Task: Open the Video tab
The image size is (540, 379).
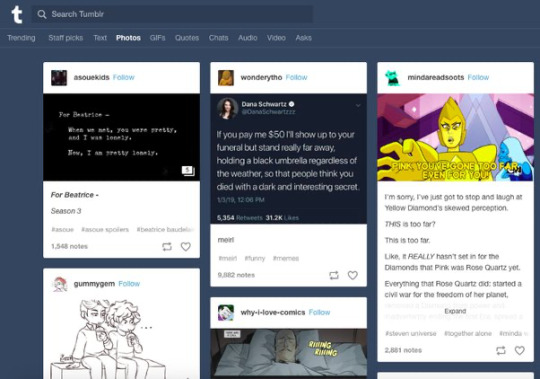Action: click(x=276, y=38)
